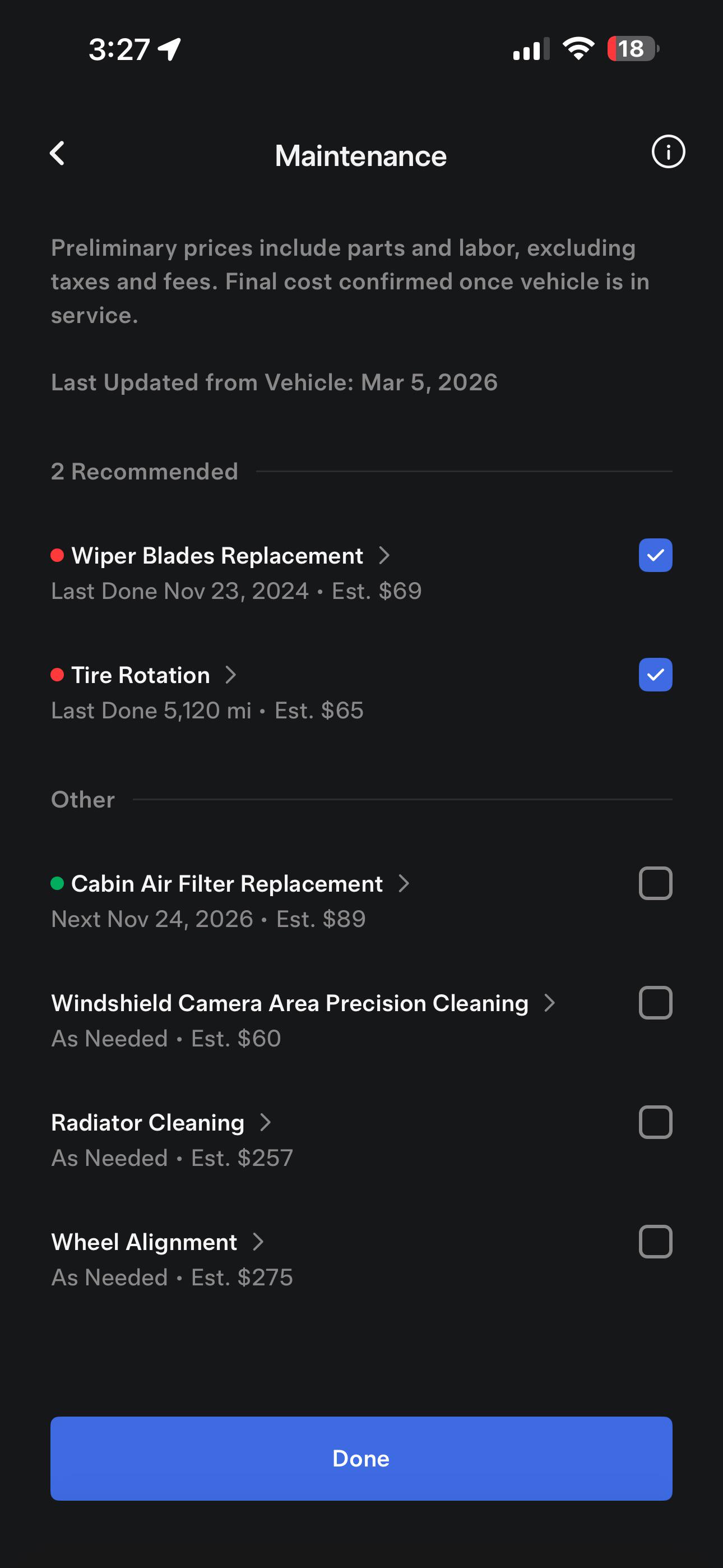The width and height of the screenshot is (723, 1568).
Task: Check Cabin Air Filter Replacement box
Action: 655,883
